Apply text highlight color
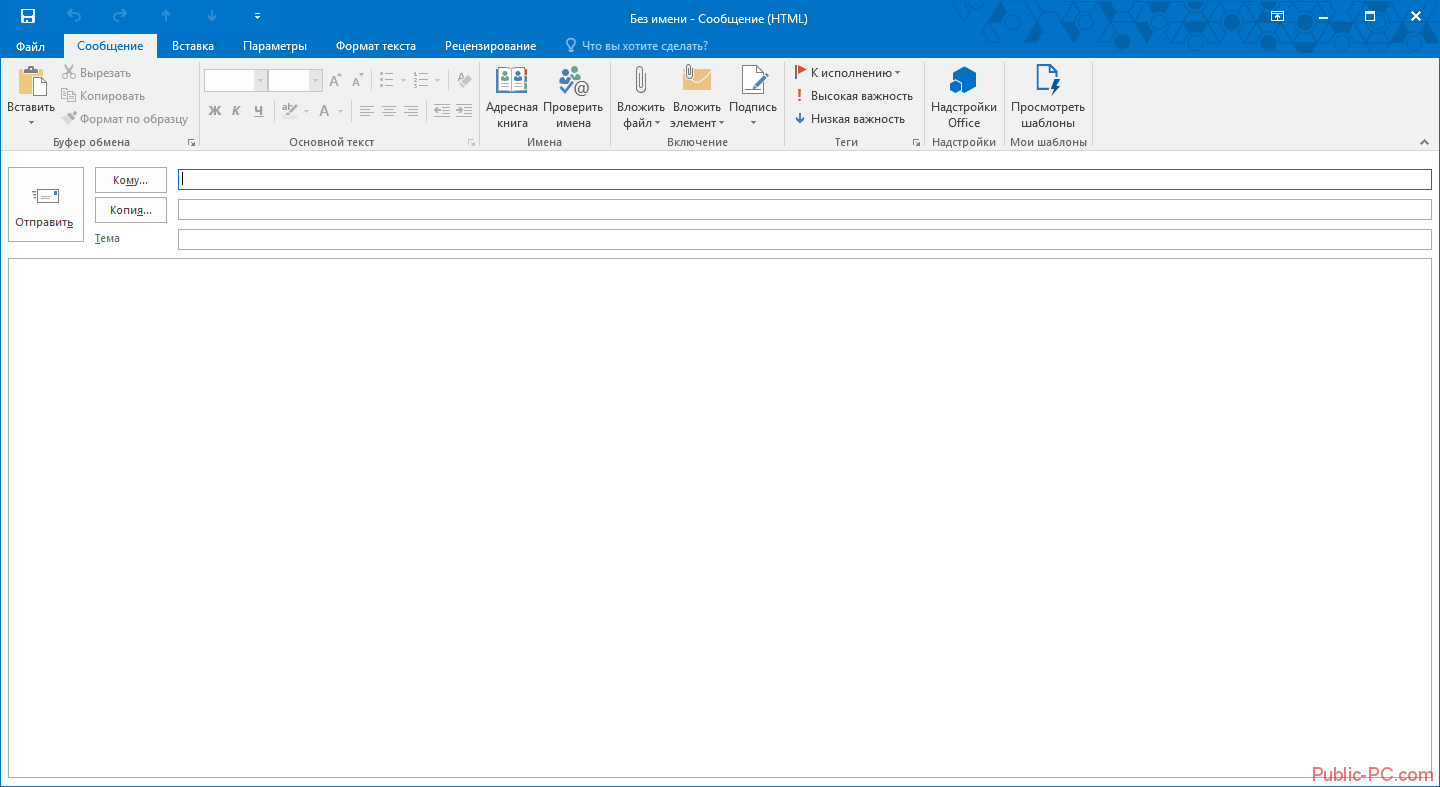The width and height of the screenshot is (1440, 787). 289,111
